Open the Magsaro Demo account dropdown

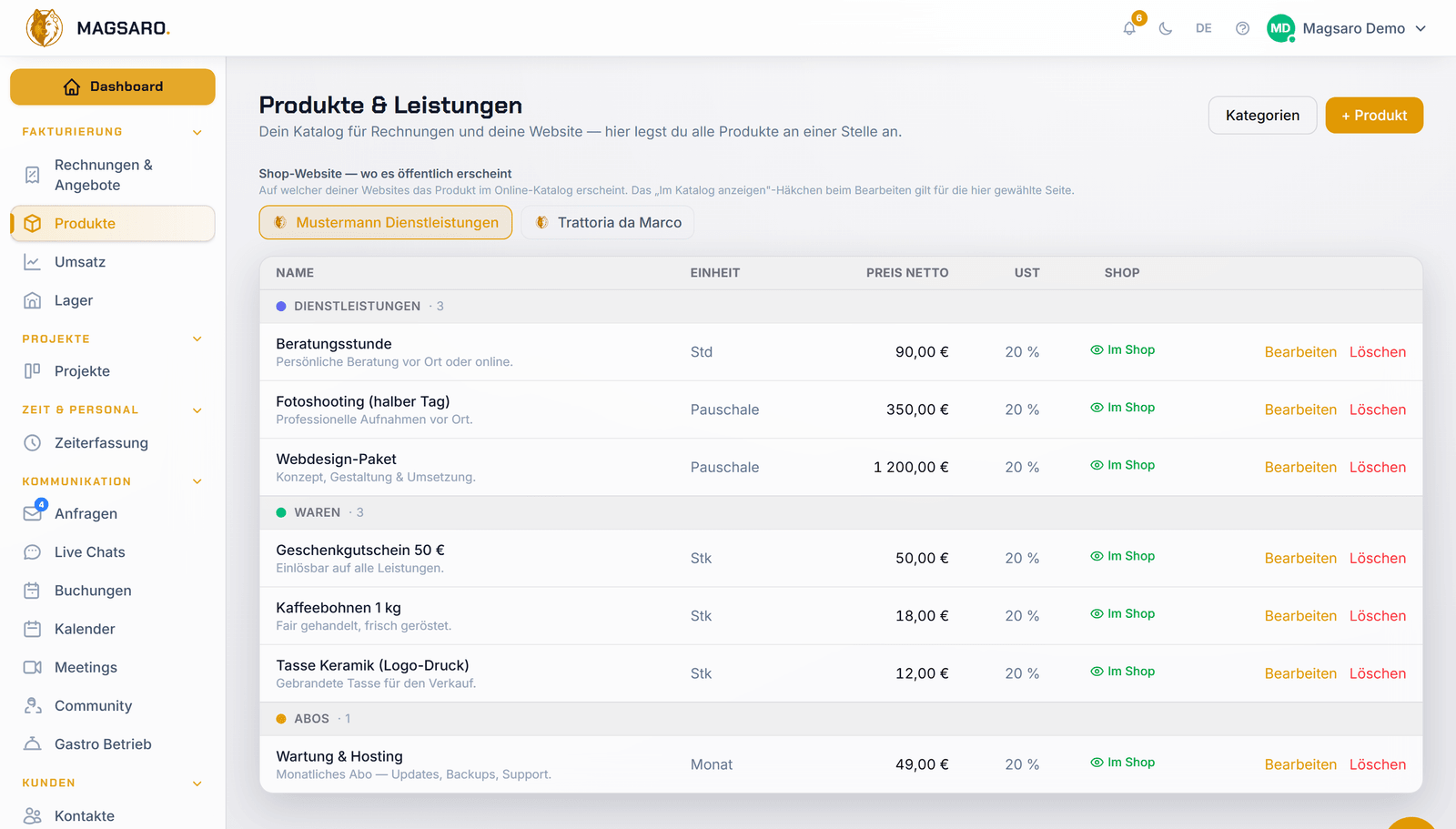click(1347, 28)
